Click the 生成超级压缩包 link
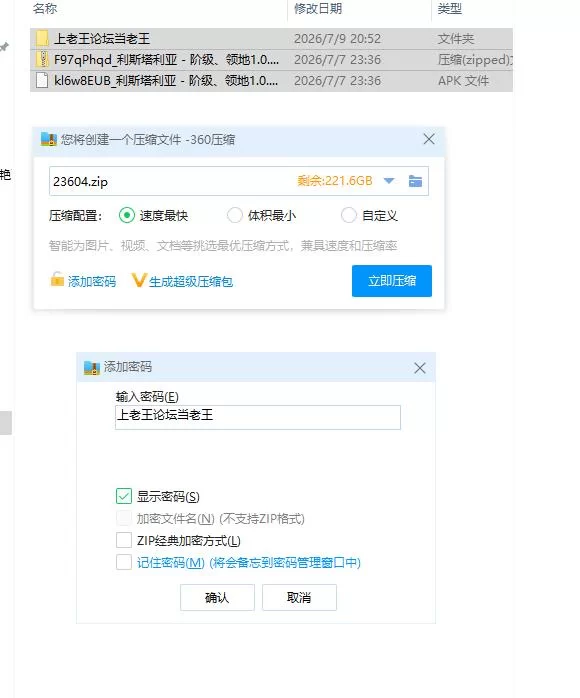 191,281
